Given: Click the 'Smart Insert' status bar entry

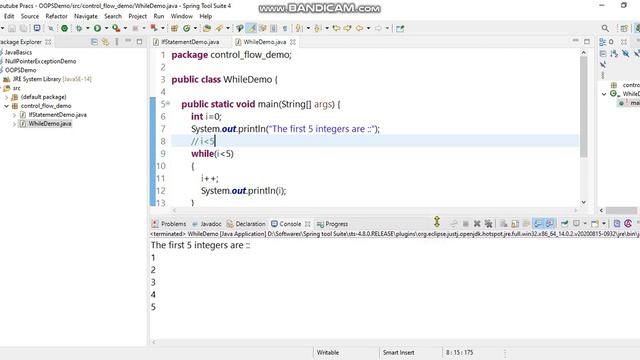Looking at the screenshot, I should 398,352.
